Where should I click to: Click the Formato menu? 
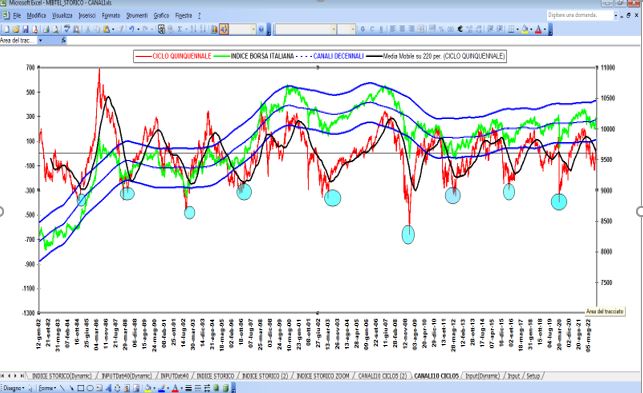[x=111, y=16]
